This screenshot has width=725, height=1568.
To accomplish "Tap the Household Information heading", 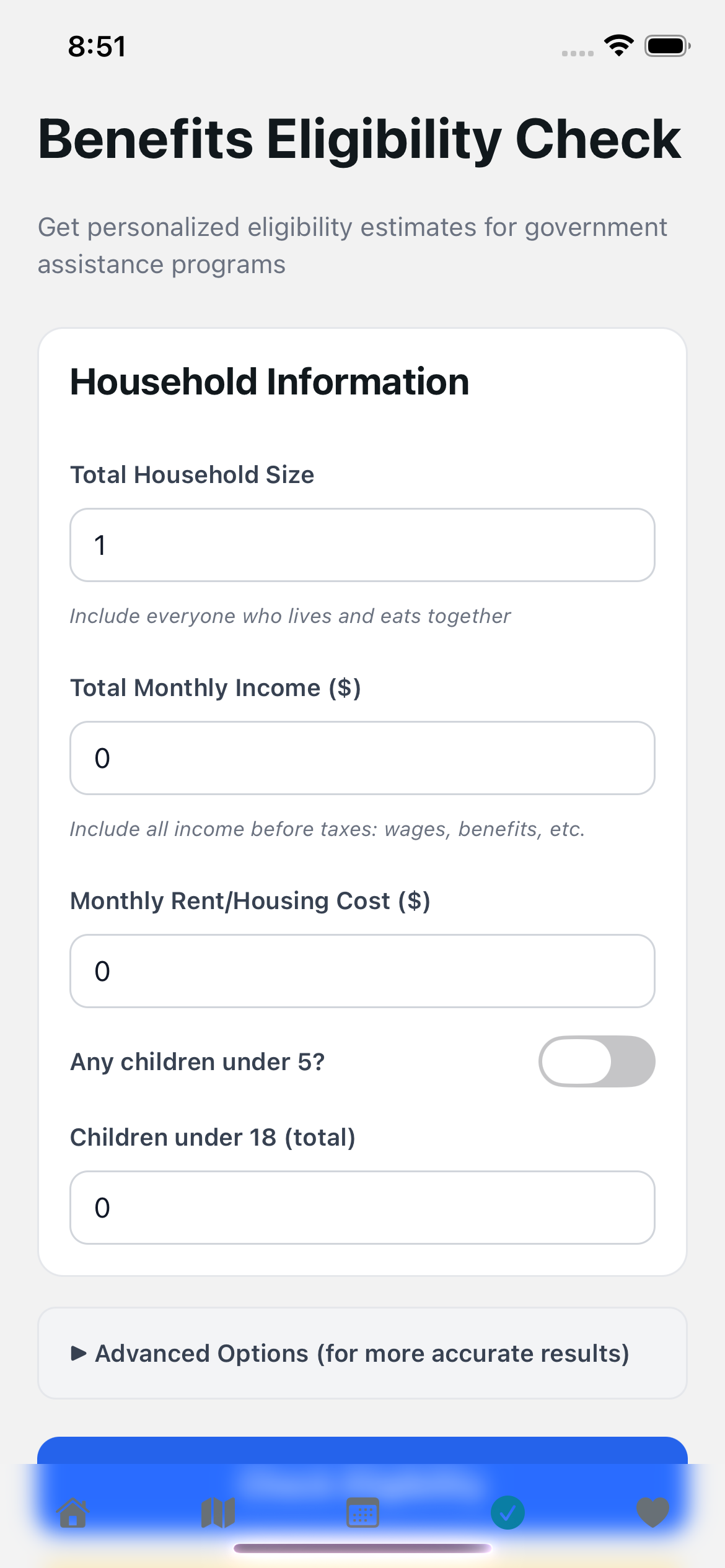I will coord(270,381).
